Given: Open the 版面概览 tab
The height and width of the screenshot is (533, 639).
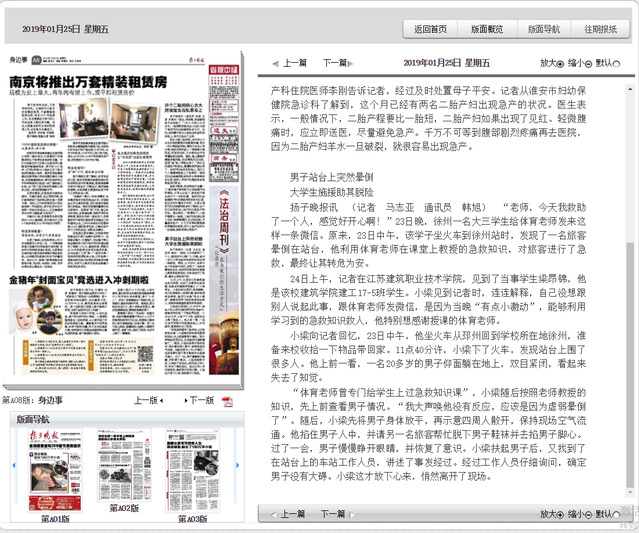Looking at the screenshot, I should point(488,29).
